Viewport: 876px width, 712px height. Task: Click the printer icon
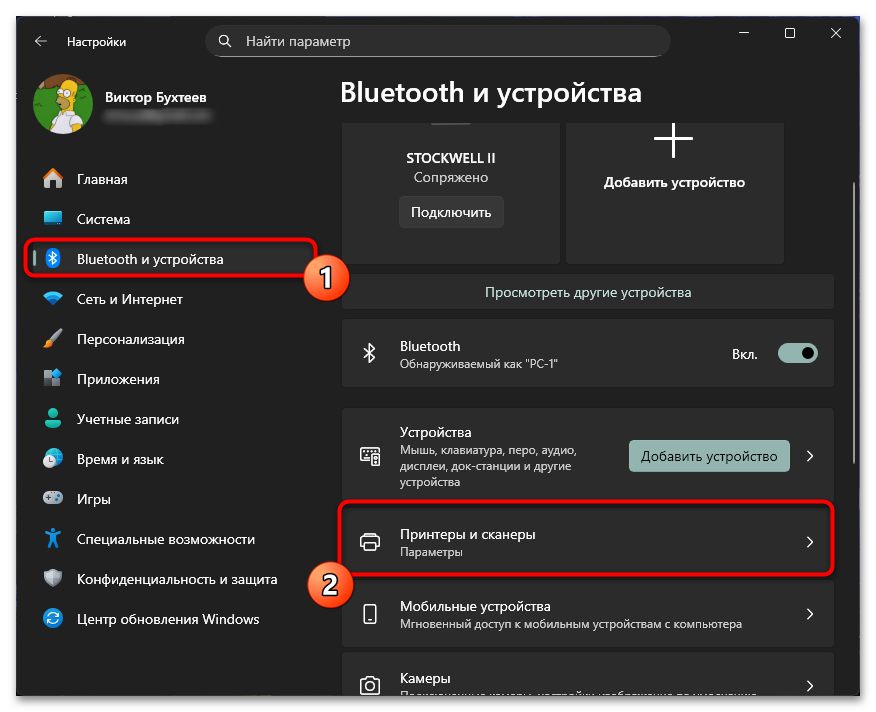(370, 542)
